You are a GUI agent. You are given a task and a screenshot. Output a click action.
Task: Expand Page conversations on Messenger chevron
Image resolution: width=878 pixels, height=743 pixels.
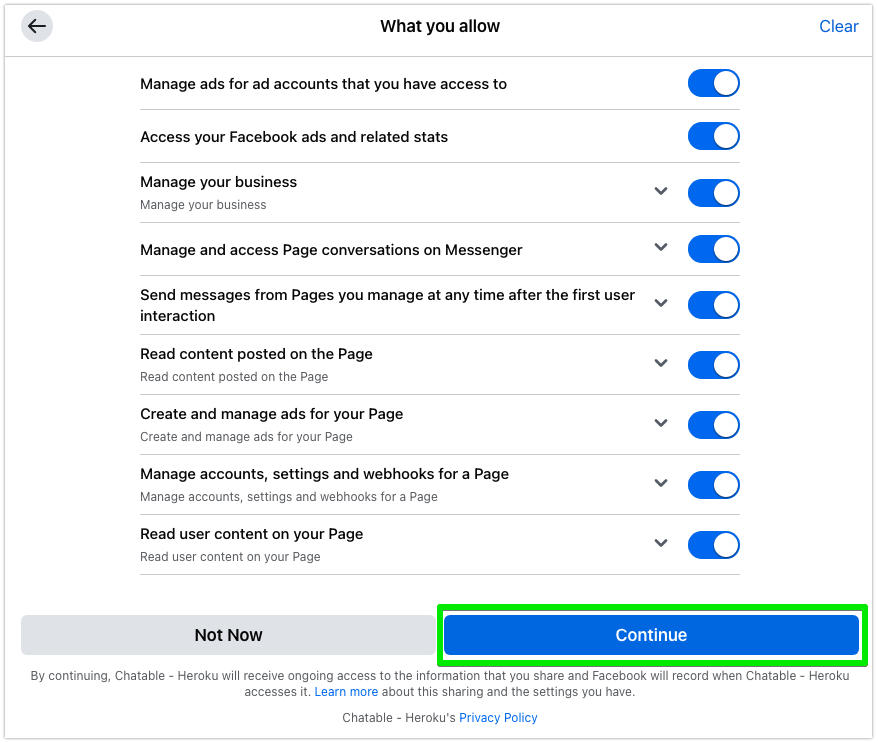(660, 247)
